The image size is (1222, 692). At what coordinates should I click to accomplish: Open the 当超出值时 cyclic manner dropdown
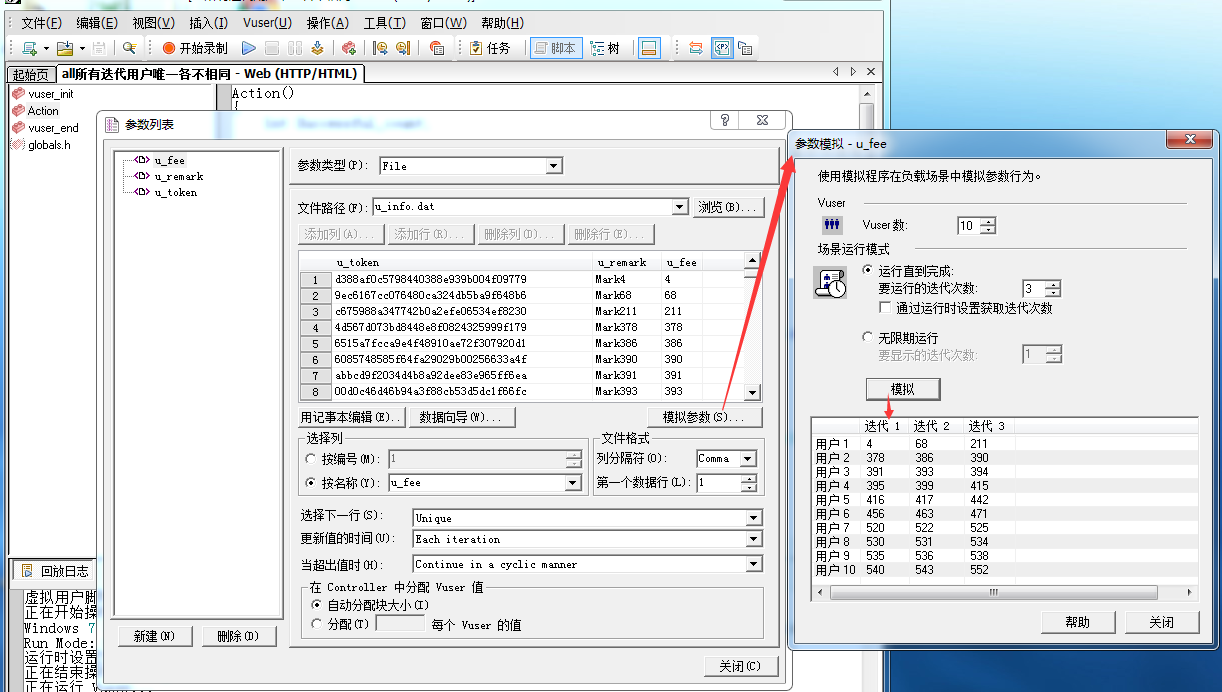tap(754, 564)
